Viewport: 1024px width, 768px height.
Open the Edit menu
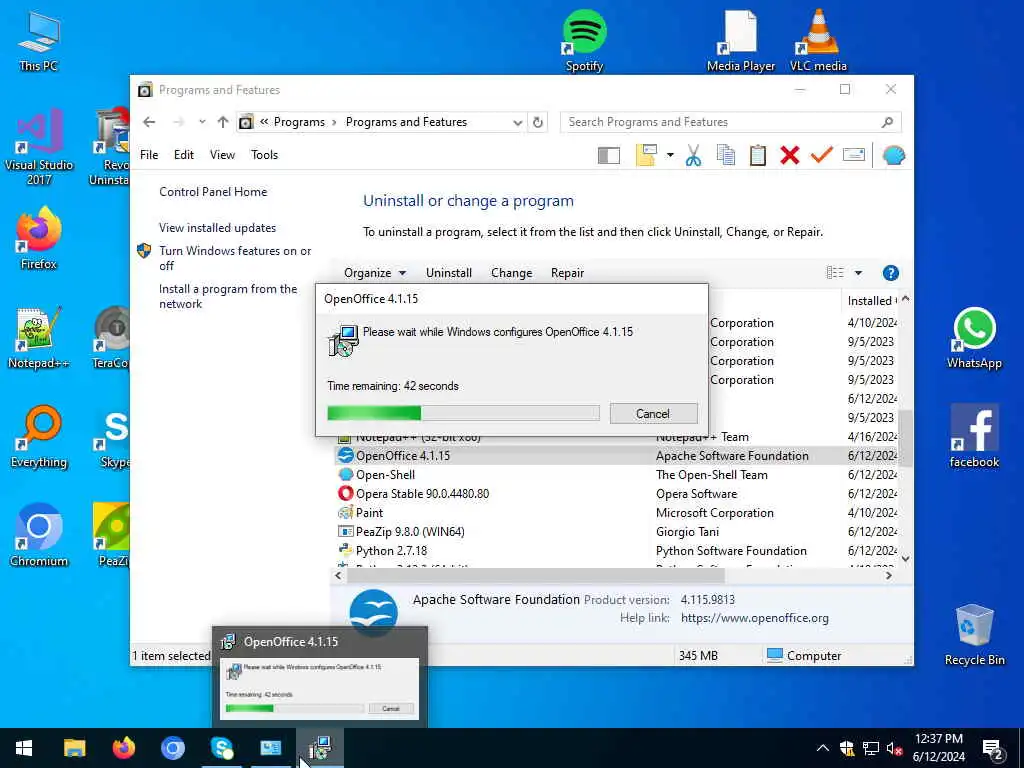point(184,155)
